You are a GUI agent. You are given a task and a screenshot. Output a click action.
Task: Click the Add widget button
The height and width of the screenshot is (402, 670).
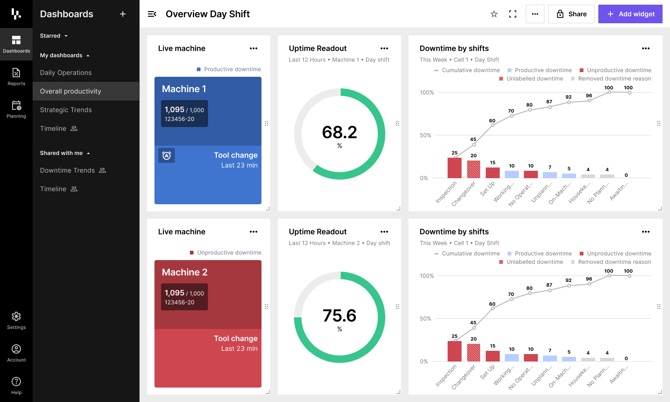[x=630, y=14]
